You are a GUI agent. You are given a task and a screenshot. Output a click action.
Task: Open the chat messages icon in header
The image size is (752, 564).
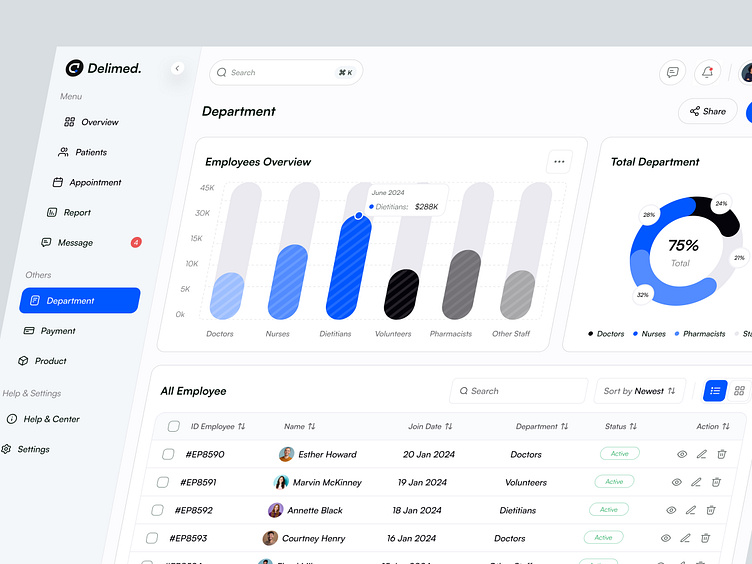pyautogui.click(x=672, y=72)
